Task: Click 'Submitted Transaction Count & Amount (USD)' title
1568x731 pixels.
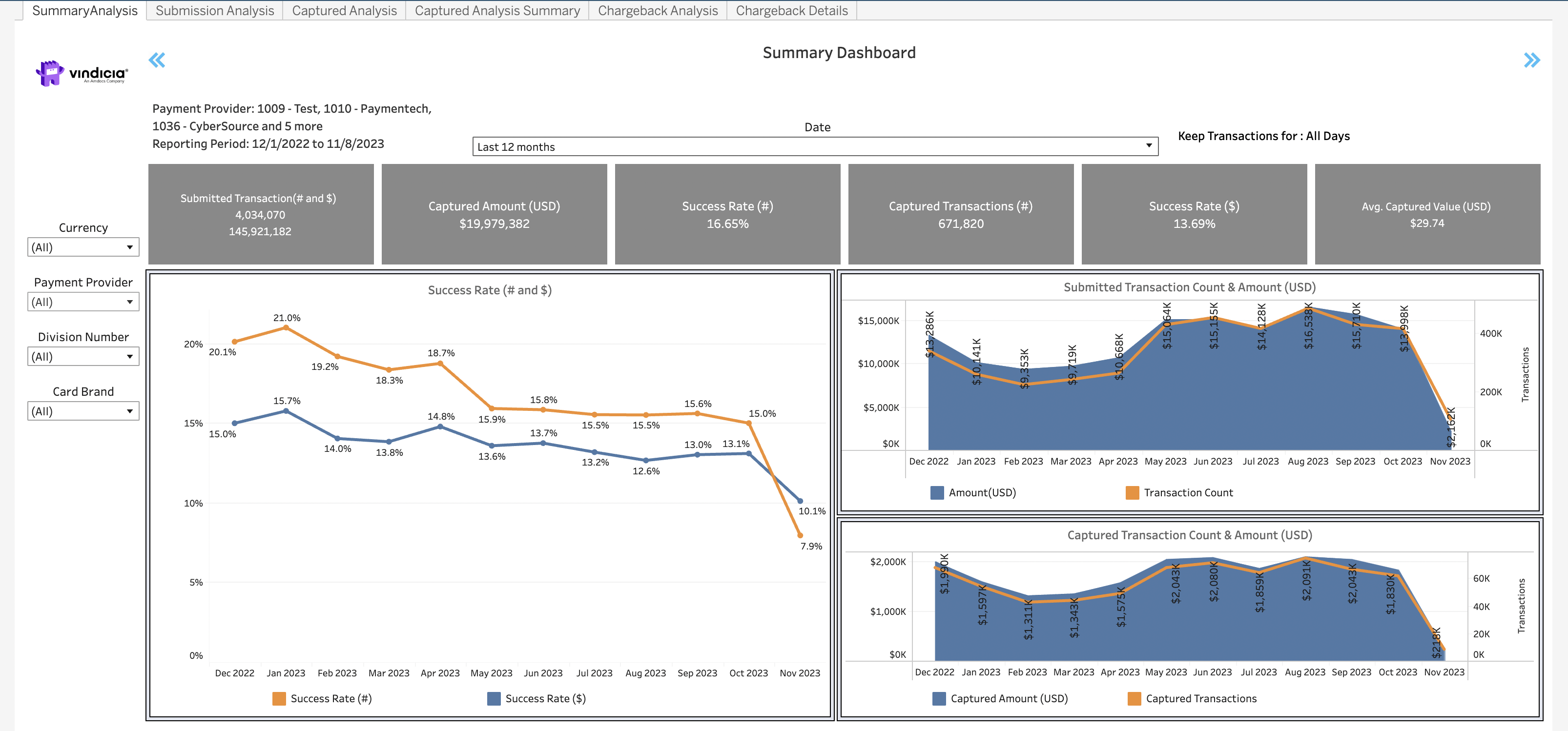Action: 1189,287
